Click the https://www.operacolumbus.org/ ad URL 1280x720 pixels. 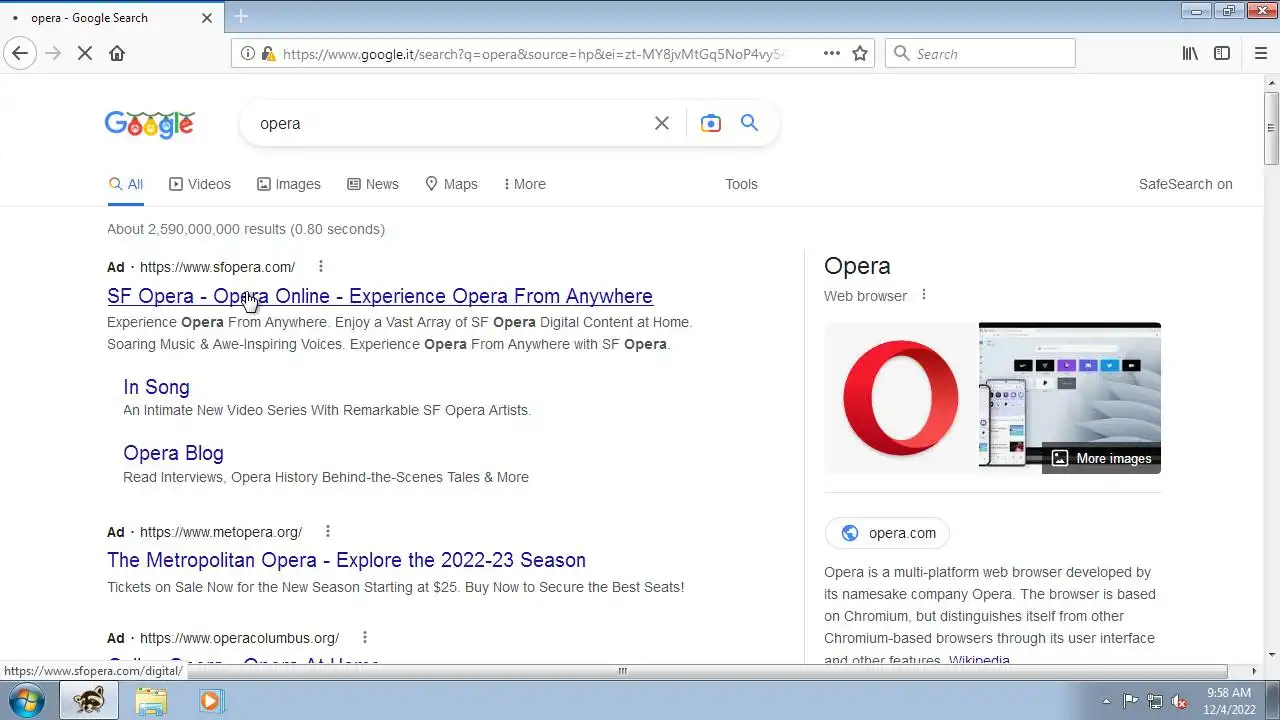click(239, 638)
